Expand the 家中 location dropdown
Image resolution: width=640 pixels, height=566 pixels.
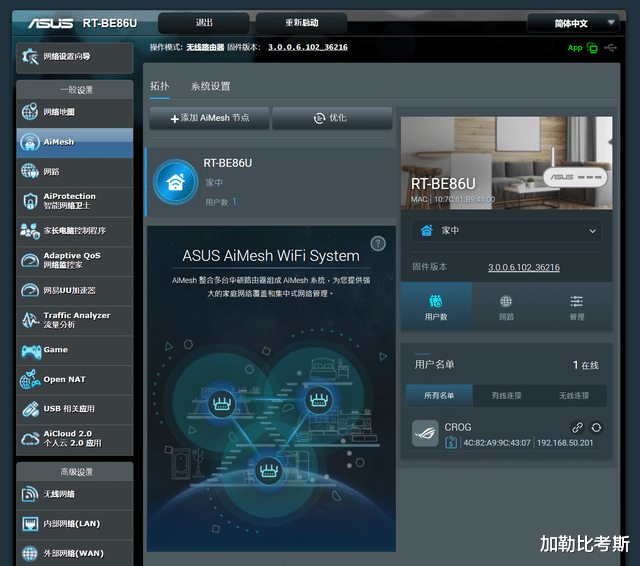tap(506, 231)
